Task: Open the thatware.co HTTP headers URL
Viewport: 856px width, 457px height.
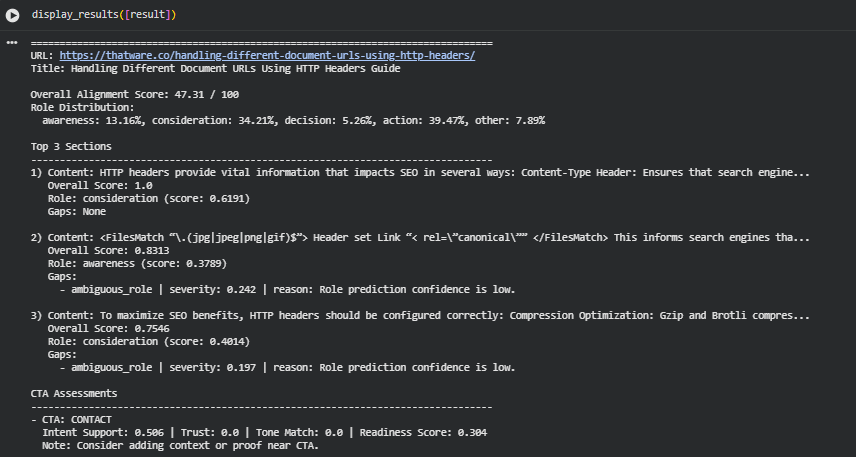Action: 267,56
